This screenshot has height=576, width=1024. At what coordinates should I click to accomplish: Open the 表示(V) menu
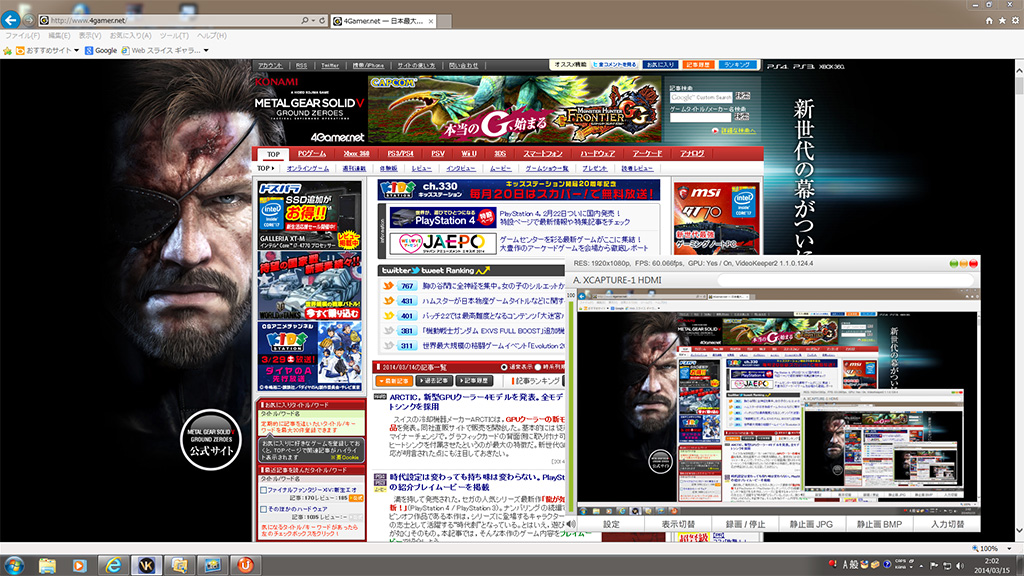coord(90,35)
